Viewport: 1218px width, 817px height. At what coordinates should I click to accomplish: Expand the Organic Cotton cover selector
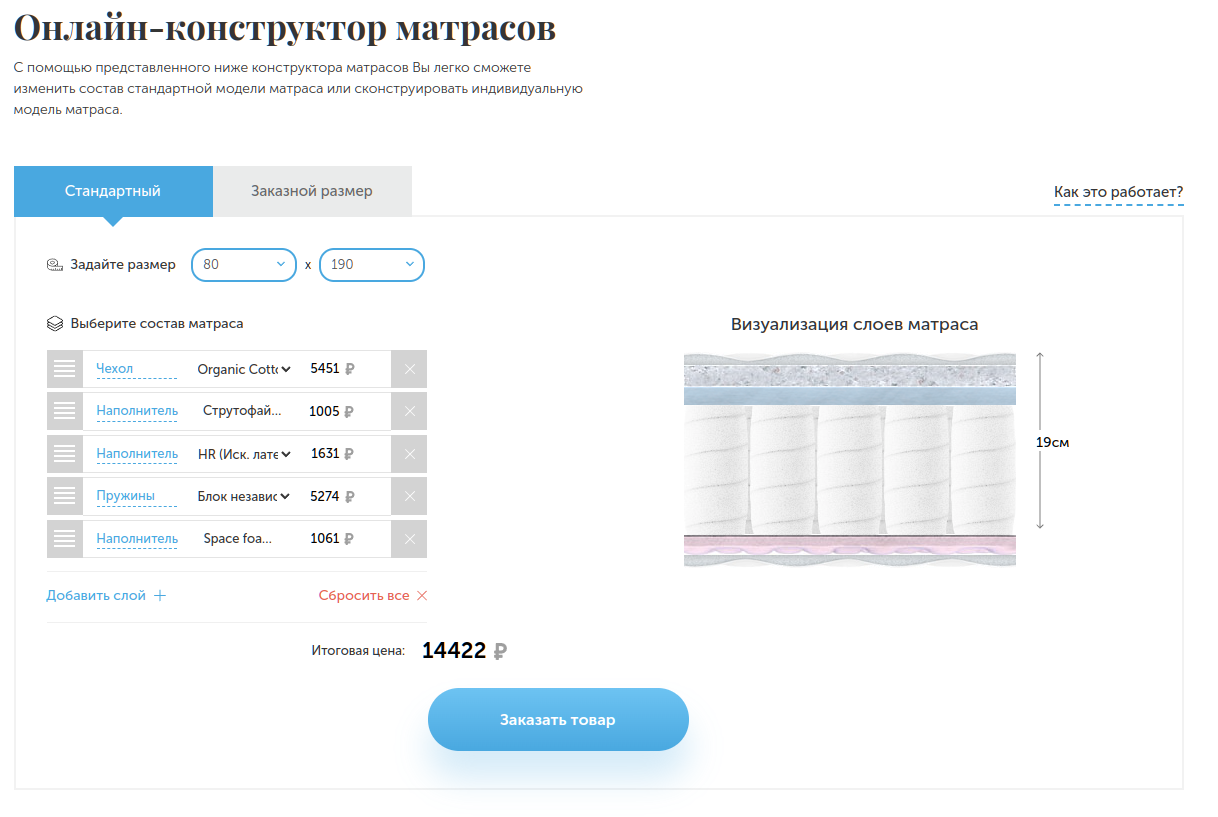(x=244, y=369)
